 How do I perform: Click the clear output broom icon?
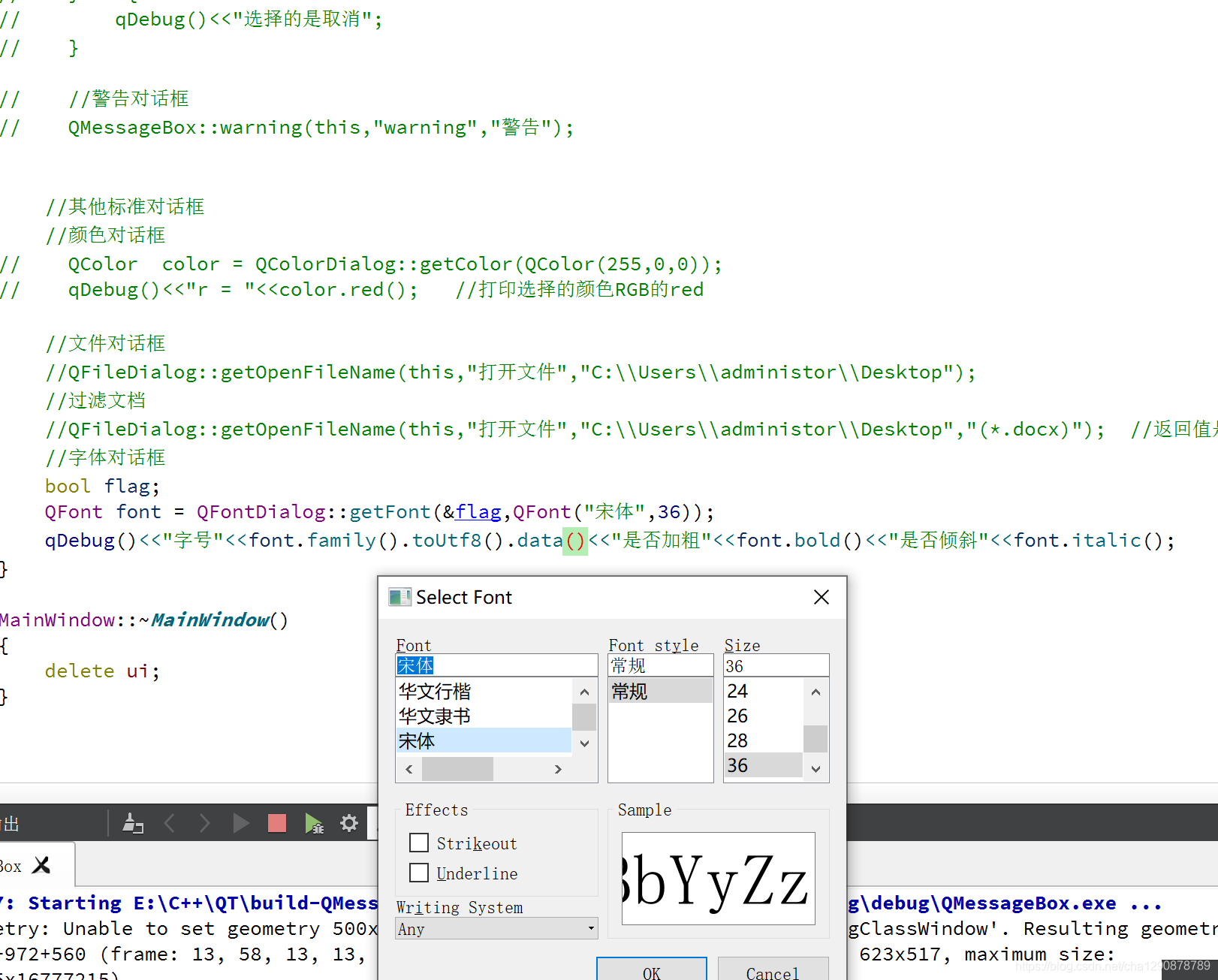(x=133, y=824)
